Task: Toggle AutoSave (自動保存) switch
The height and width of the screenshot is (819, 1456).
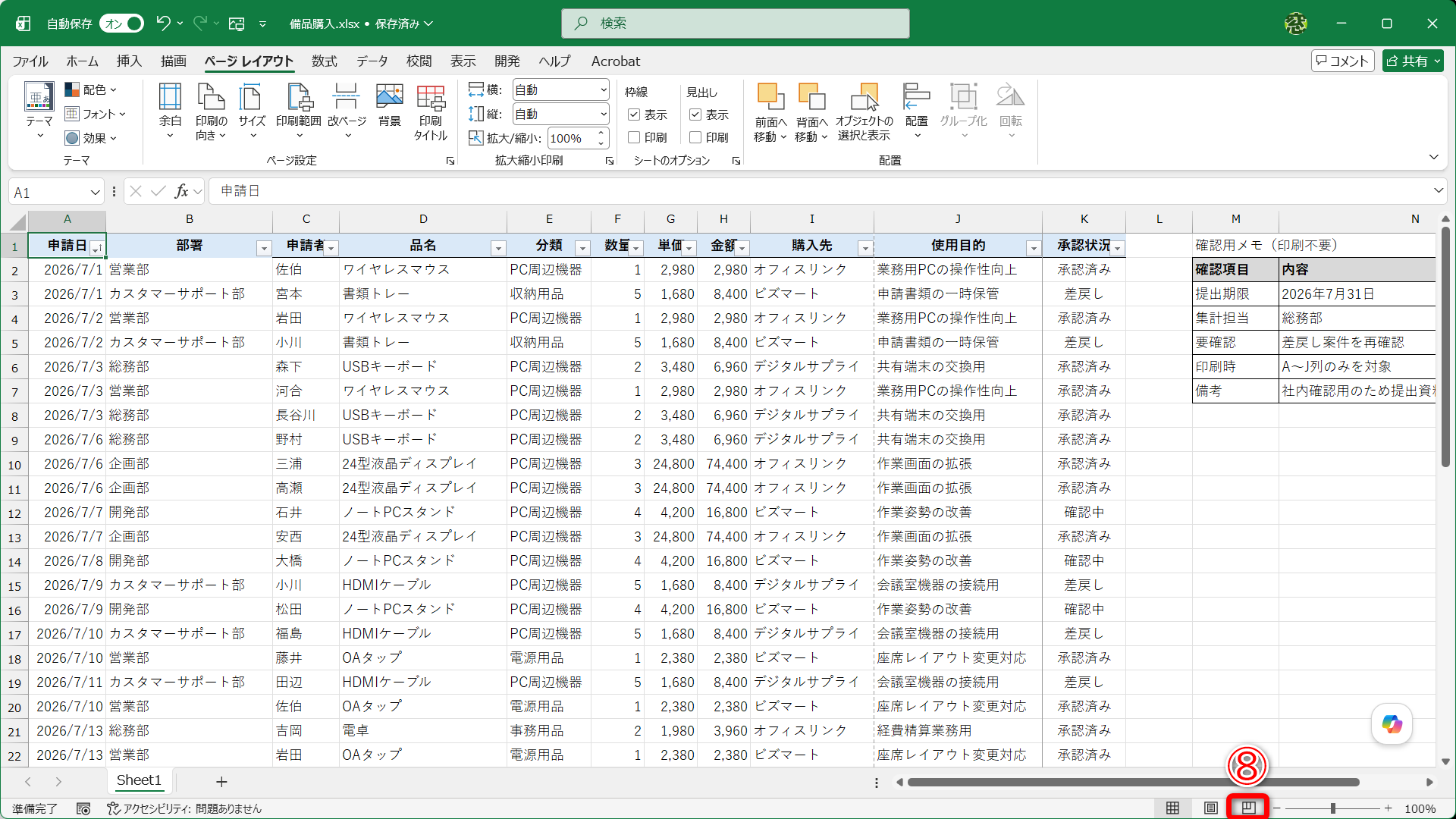Action: click(122, 24)
